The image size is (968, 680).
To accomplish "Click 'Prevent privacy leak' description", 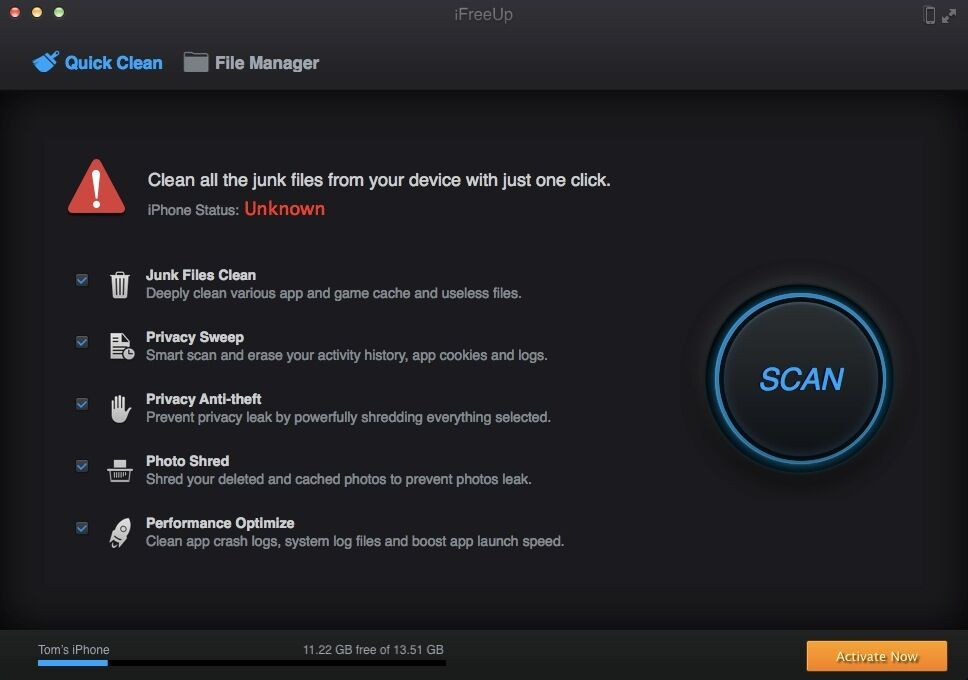I will [348, 418].
